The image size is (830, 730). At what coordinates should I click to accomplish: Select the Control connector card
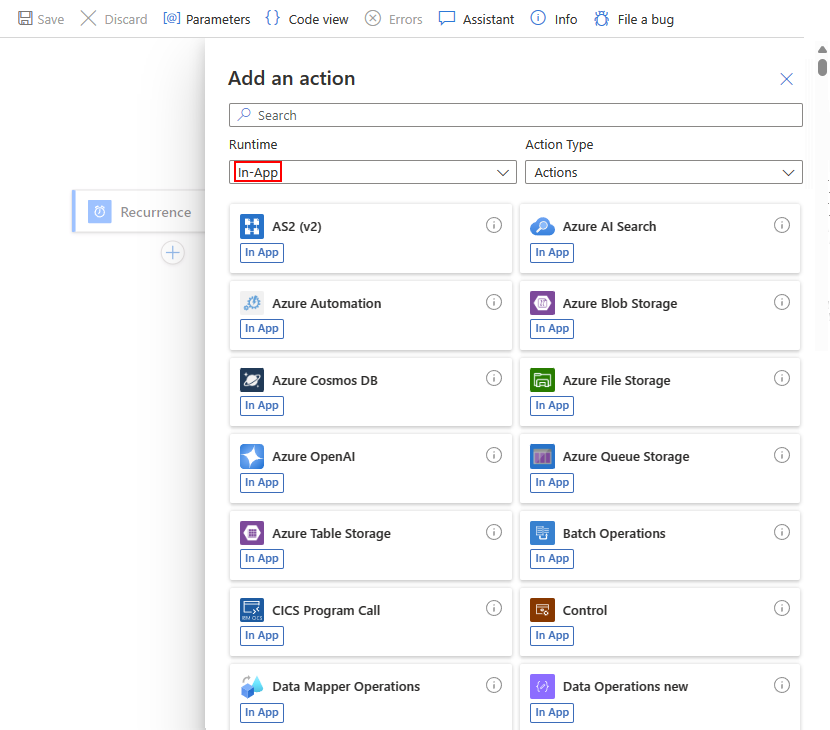tap(660, 622)
